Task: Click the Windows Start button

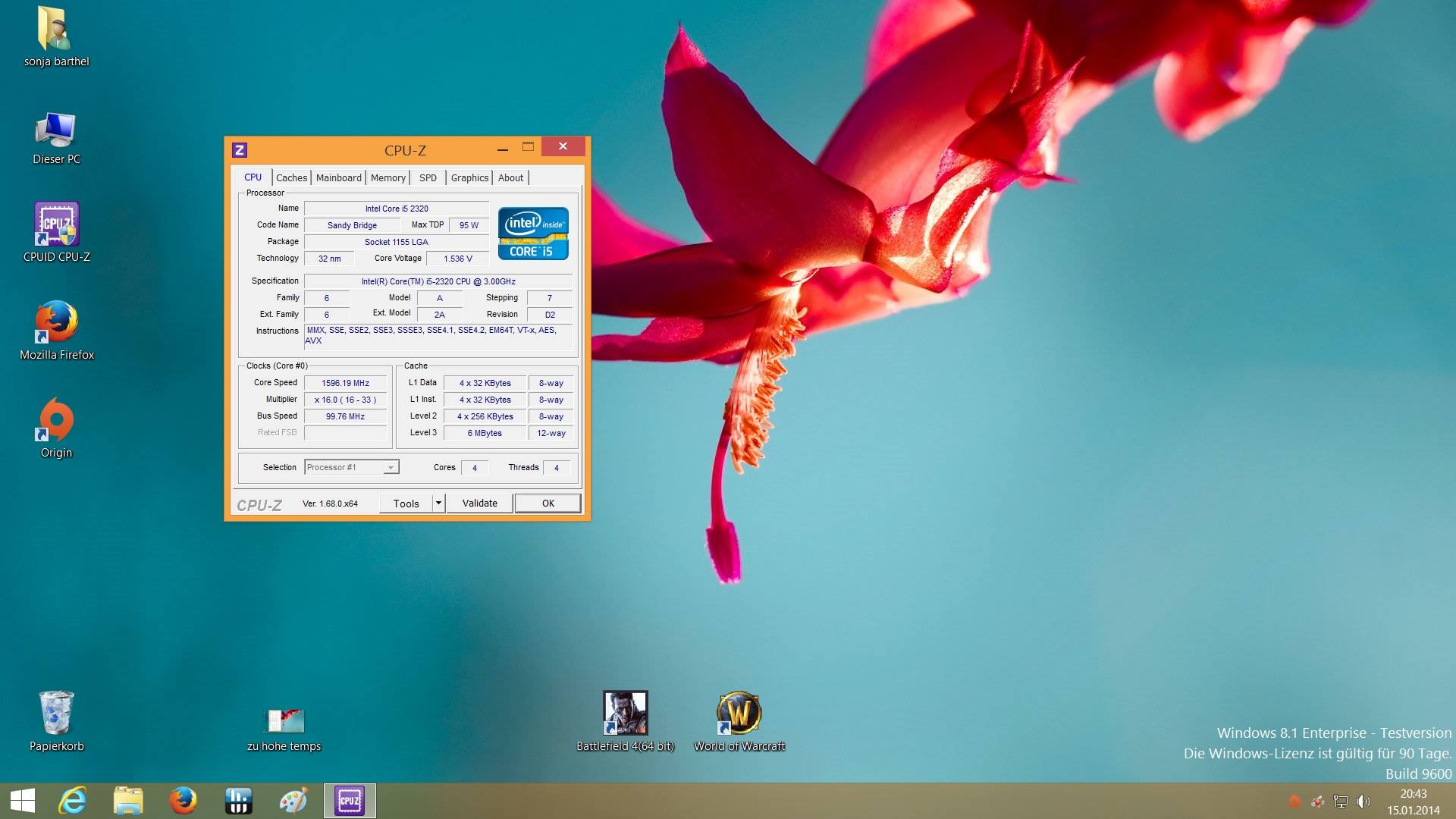Action: (x=23, y=801)
